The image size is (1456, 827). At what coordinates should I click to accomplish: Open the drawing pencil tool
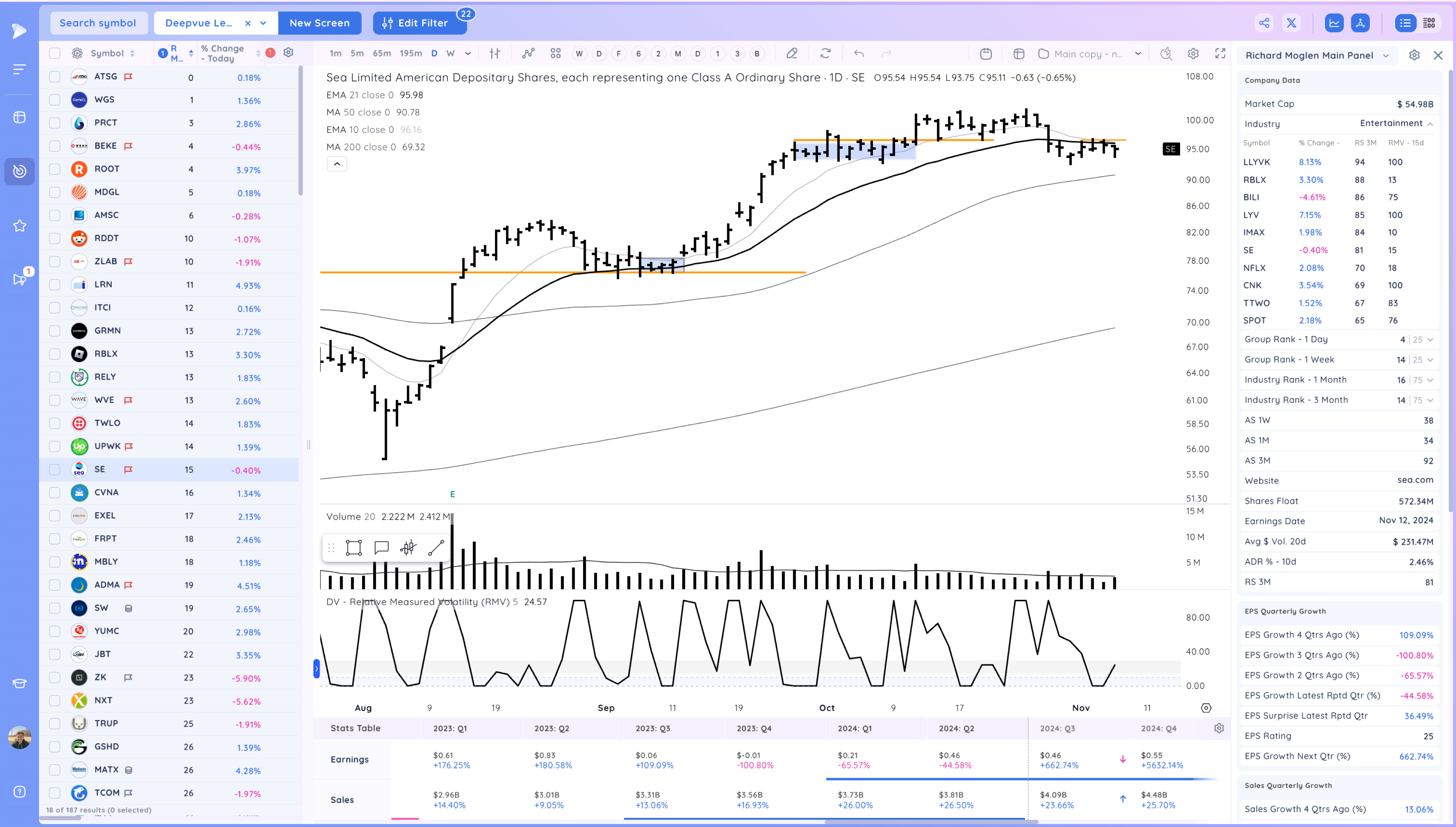(792, 54)
